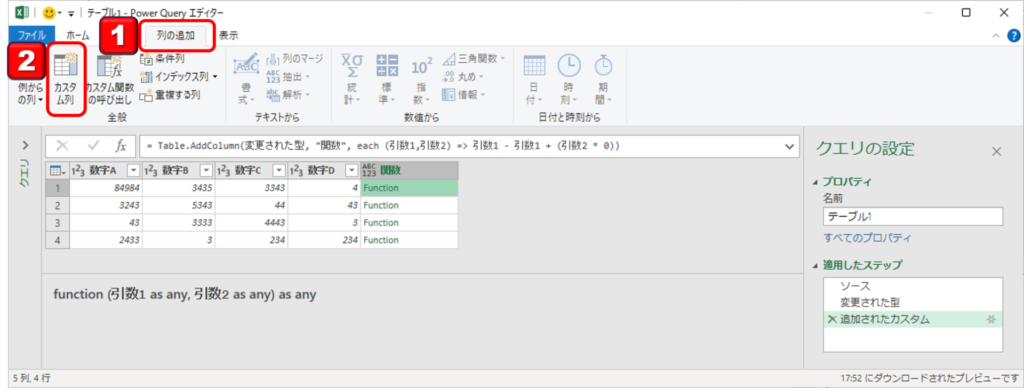Select cell with value 5343
1024x388 pixels.
[179, 205]
